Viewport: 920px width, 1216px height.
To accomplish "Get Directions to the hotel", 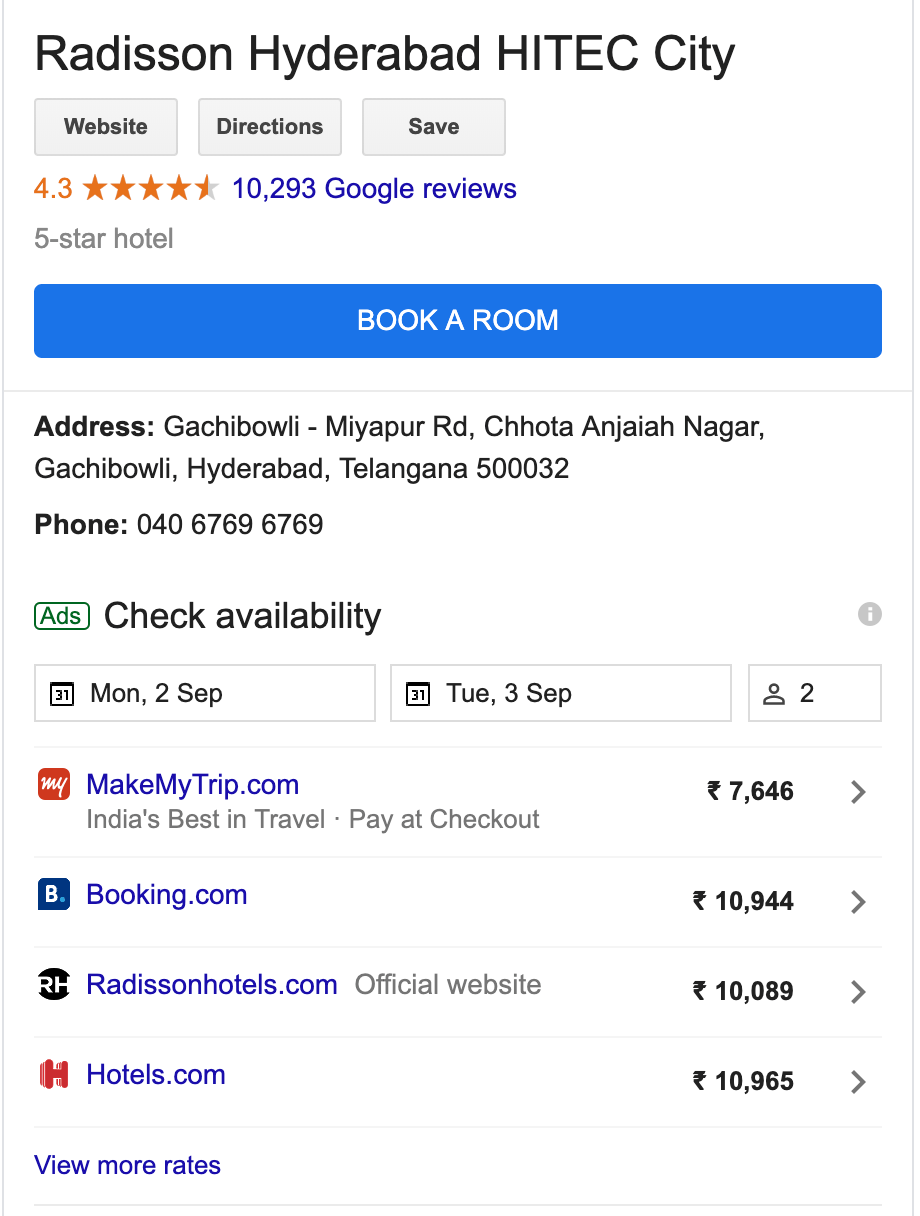I will pyautogui.click(x=270, y=127).
